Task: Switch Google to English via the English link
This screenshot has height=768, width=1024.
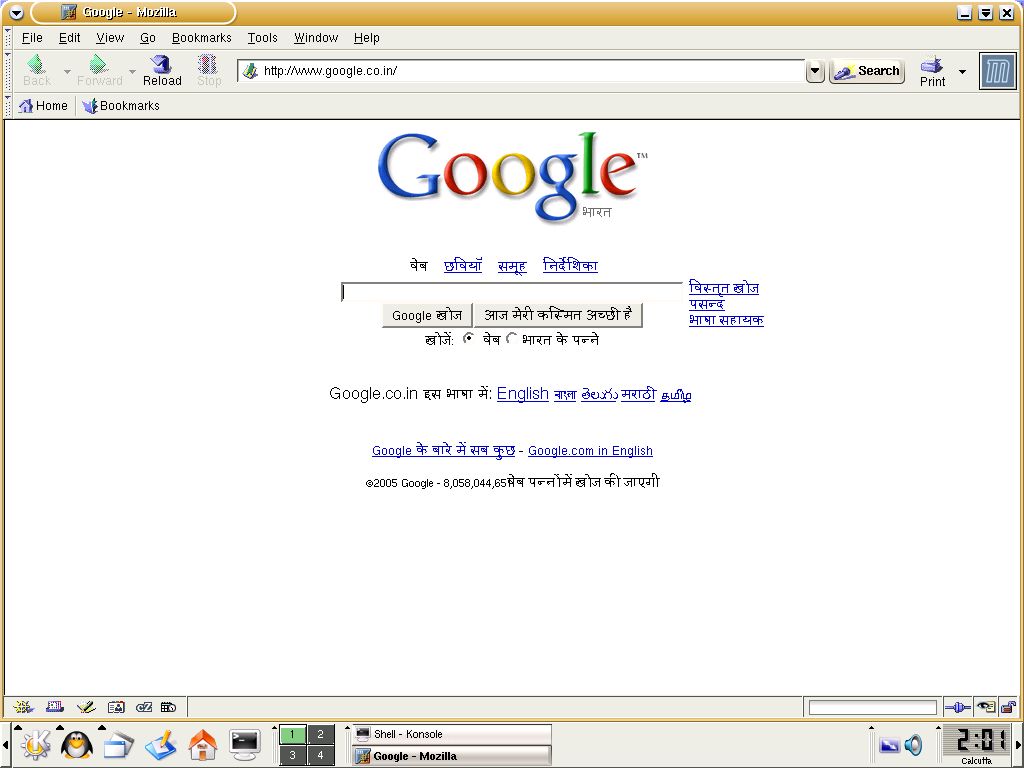Action: click(x=522, y=393)
